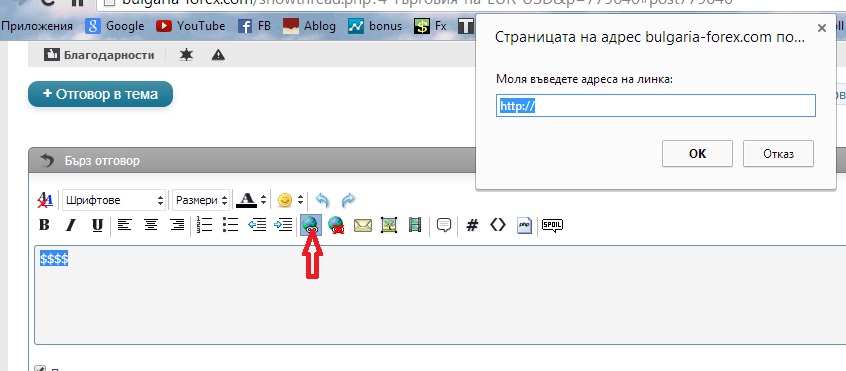This screenshot has height=371, width=846.
Task: Open Приложения apps bookmark
Action: pos(37,26)
